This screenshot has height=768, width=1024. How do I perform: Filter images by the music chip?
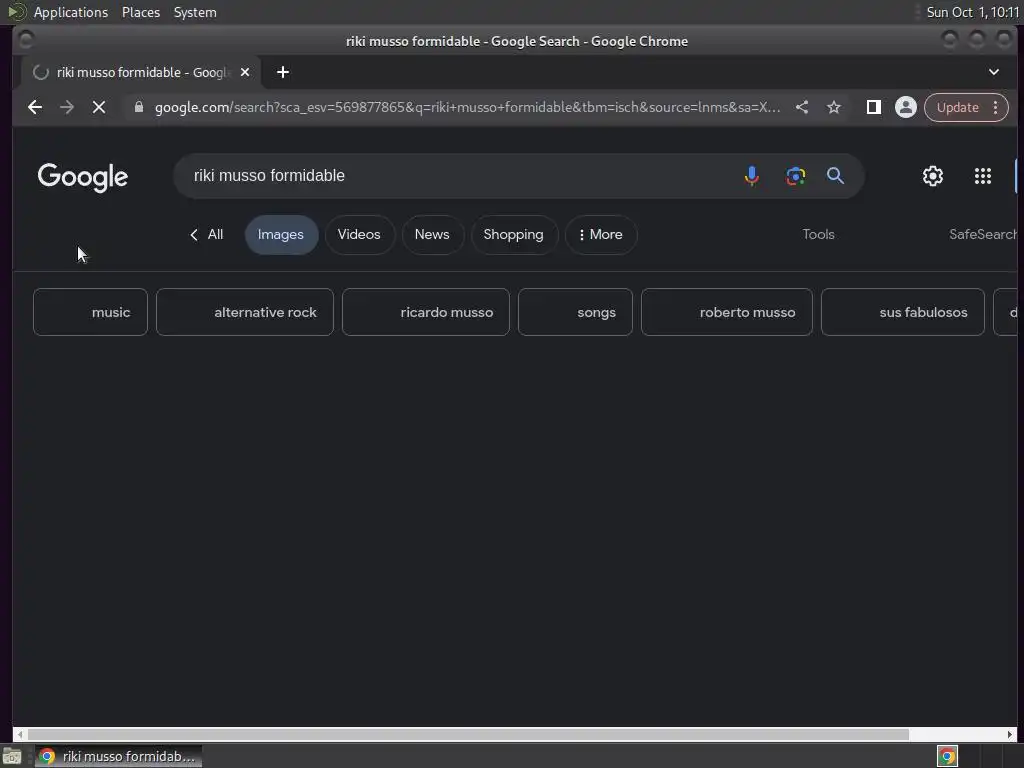(x=90, y=312)
